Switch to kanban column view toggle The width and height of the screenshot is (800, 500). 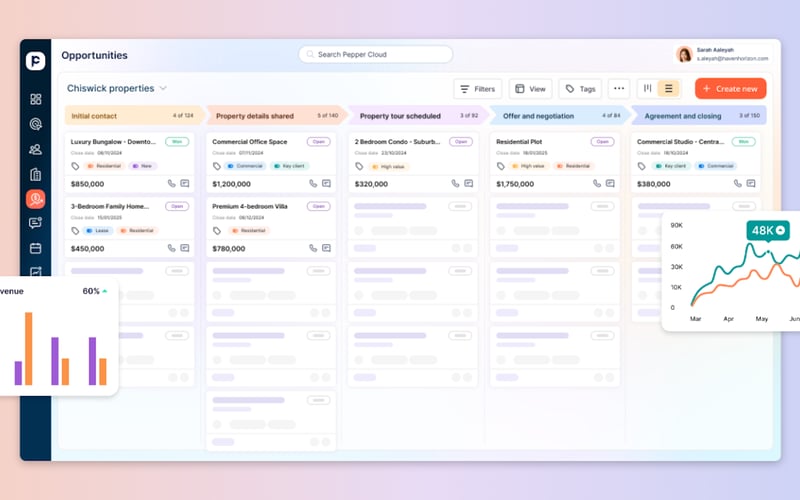click(647, 88)
